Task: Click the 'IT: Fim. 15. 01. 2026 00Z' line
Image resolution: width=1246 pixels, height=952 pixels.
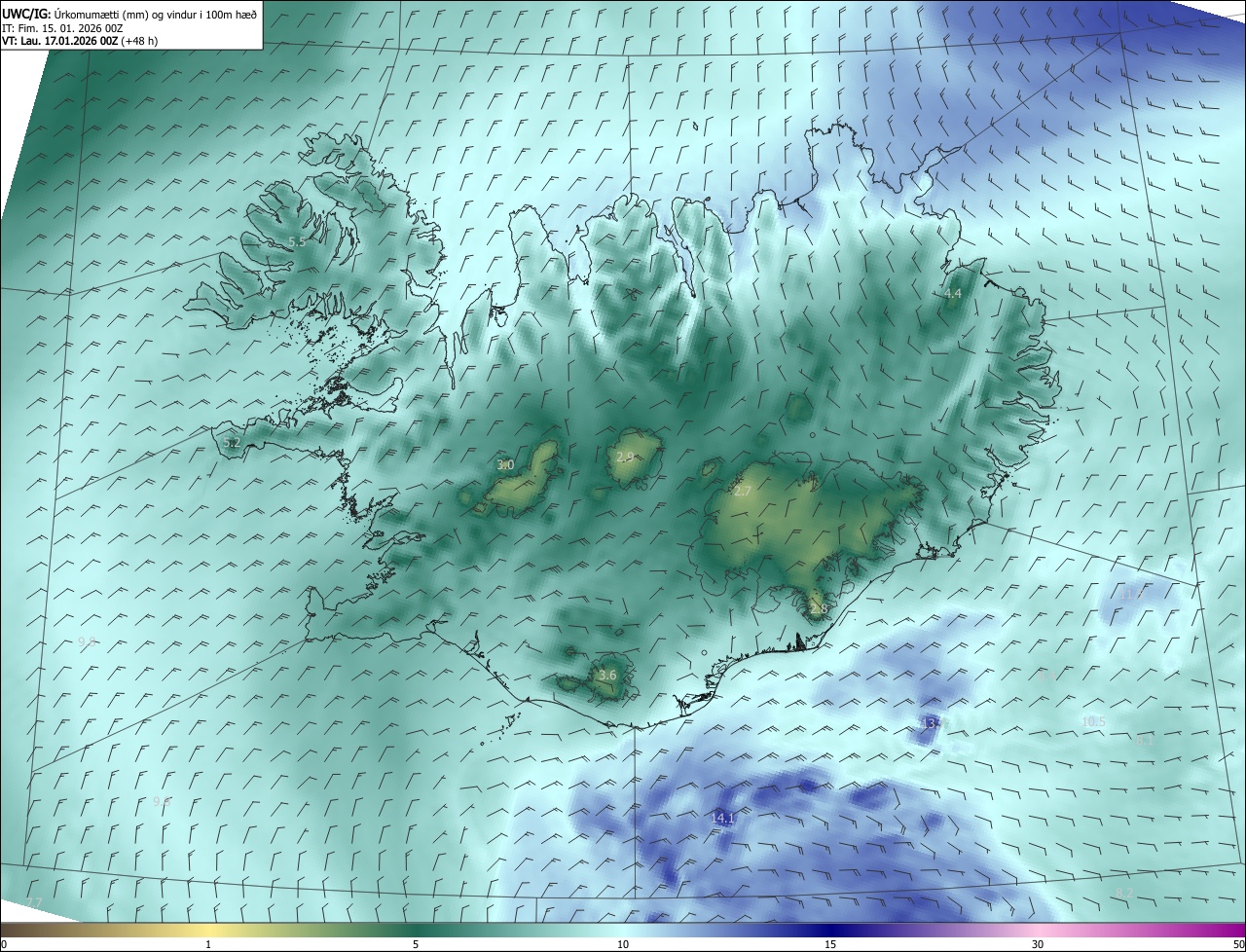Action: tap(62, 28)
